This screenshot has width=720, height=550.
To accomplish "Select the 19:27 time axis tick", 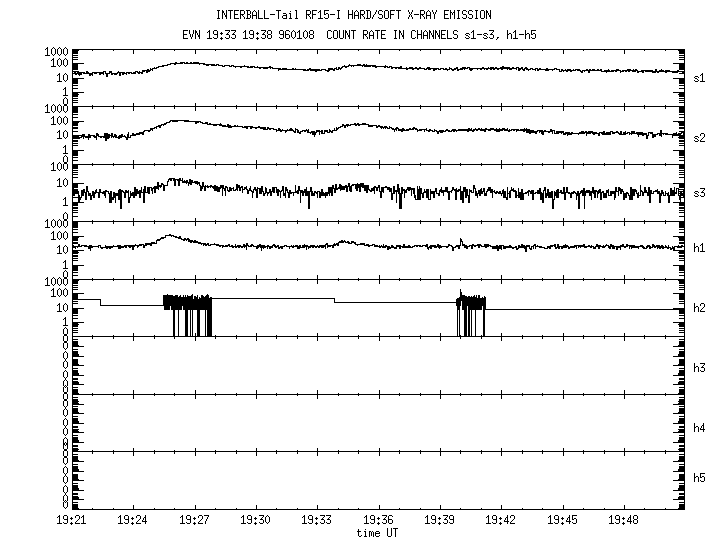I will (x=195, y=521).
